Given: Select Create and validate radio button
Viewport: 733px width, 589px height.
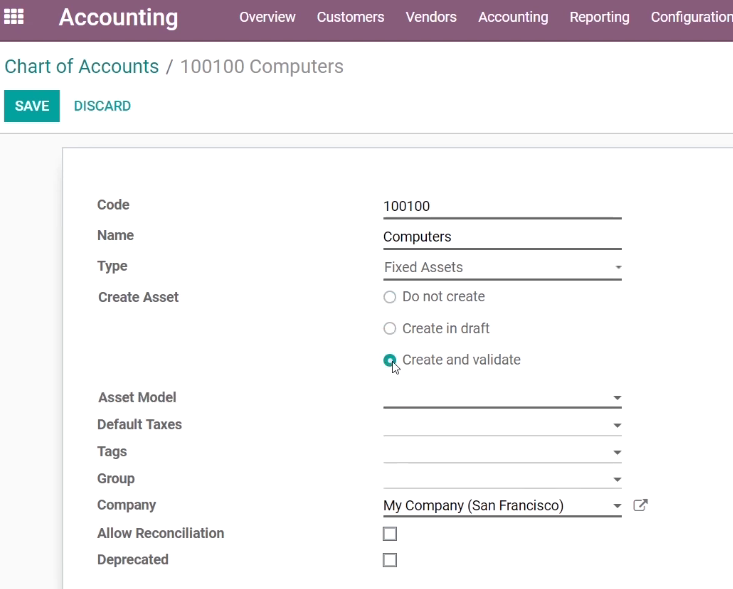Looking at the screenshot, I should click(x=389, y=360).
